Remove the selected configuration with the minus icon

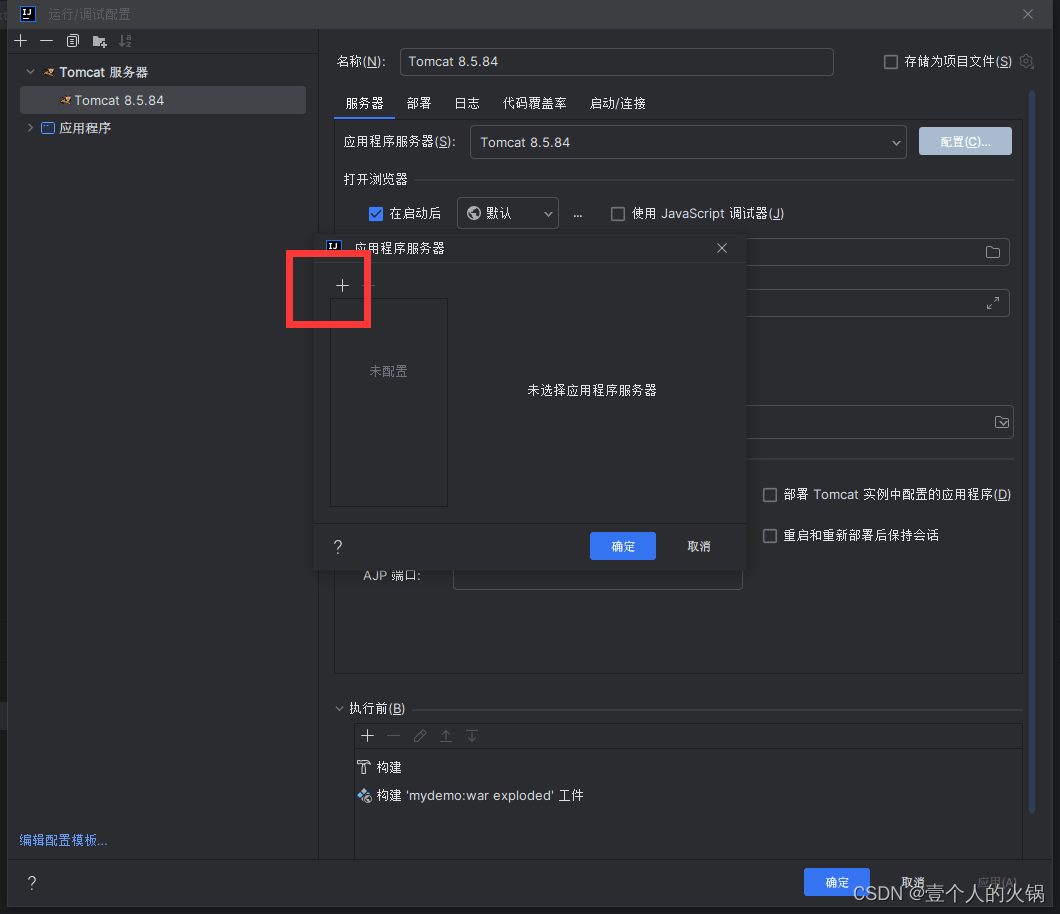[x=47, y=41]
